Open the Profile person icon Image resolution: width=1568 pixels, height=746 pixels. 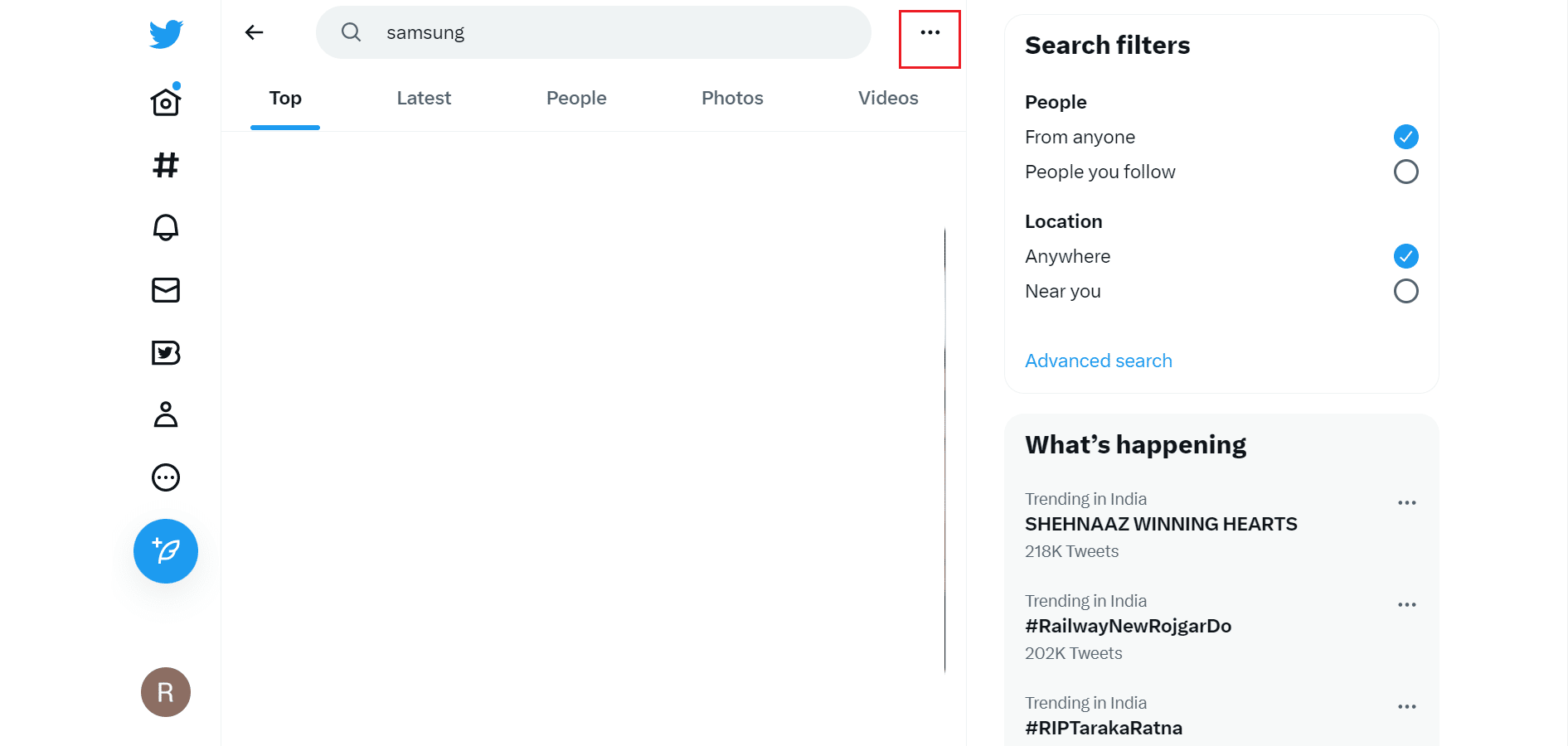pos(166,414)
